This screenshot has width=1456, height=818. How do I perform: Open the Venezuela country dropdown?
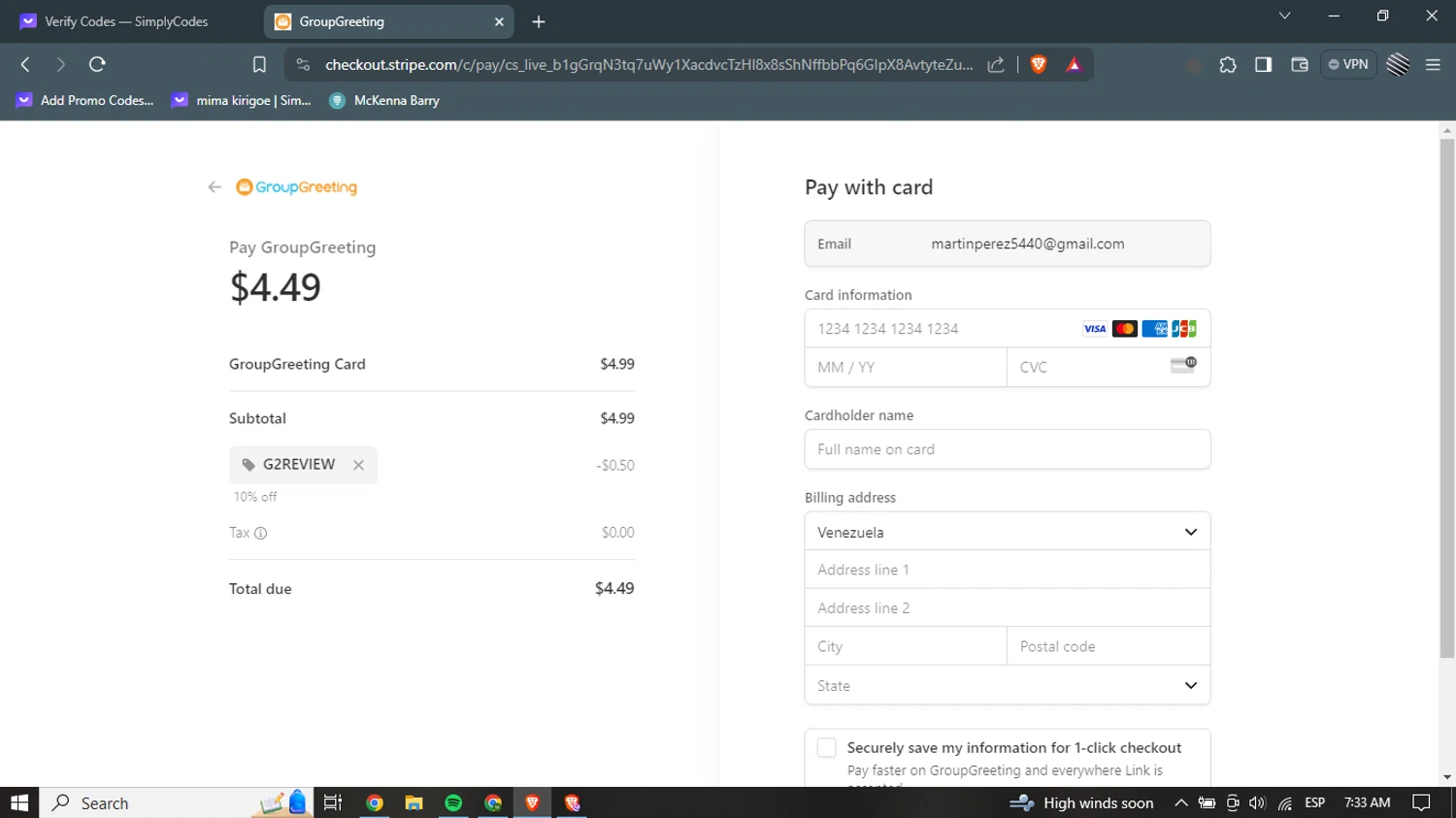(x=1008, y=532)
